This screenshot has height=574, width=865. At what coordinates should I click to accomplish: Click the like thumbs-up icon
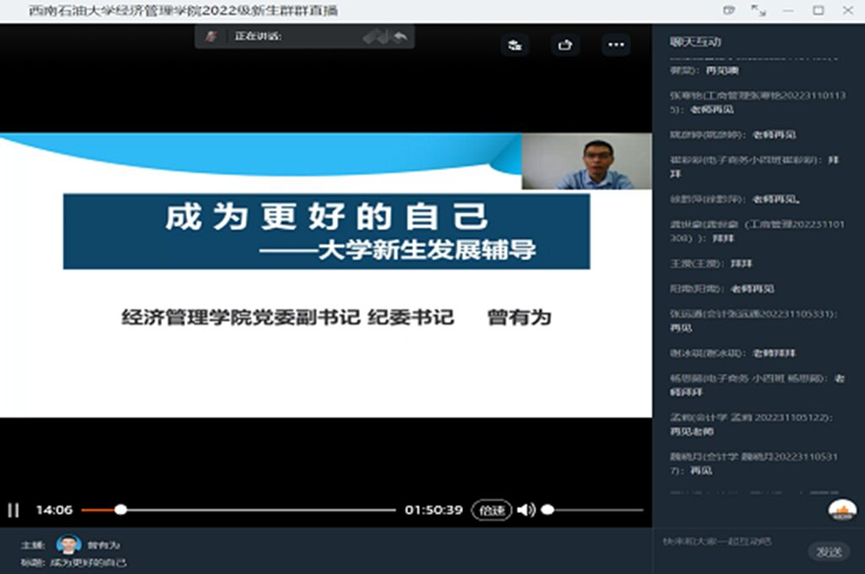point(566,45)
